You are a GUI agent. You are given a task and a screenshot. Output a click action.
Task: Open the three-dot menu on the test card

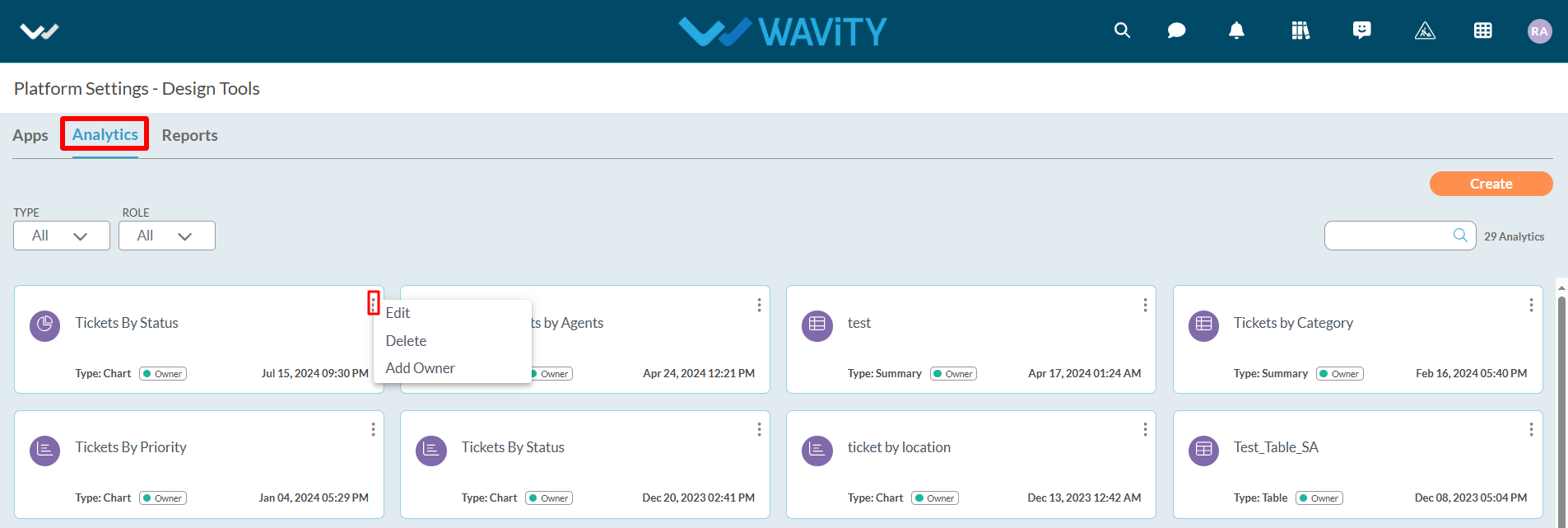coord(1145,305)
